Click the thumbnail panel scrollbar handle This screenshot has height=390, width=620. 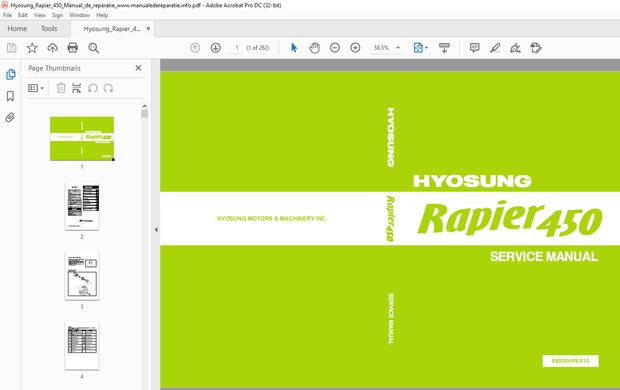[x=144, y=114]
